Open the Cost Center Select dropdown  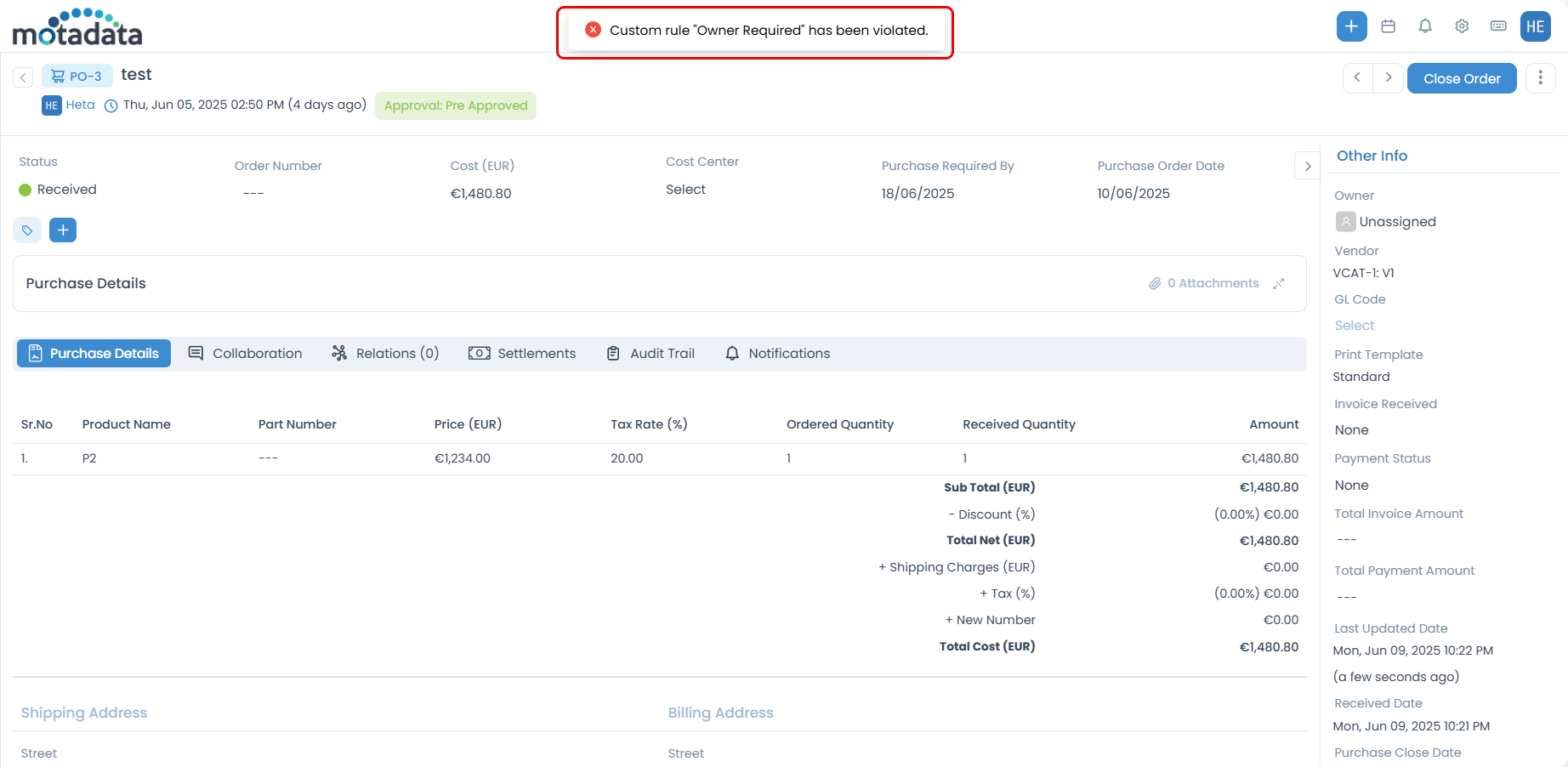[x=686, y=189]
